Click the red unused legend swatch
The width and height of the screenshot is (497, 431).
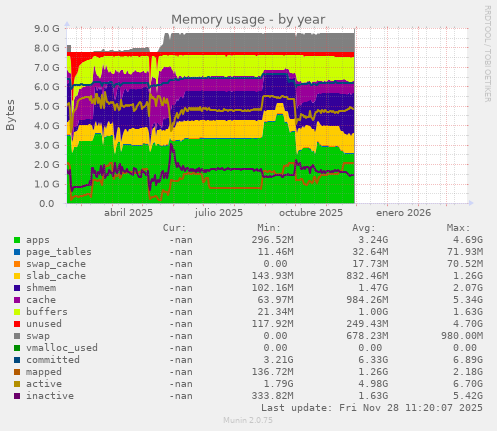click(17, 324)
